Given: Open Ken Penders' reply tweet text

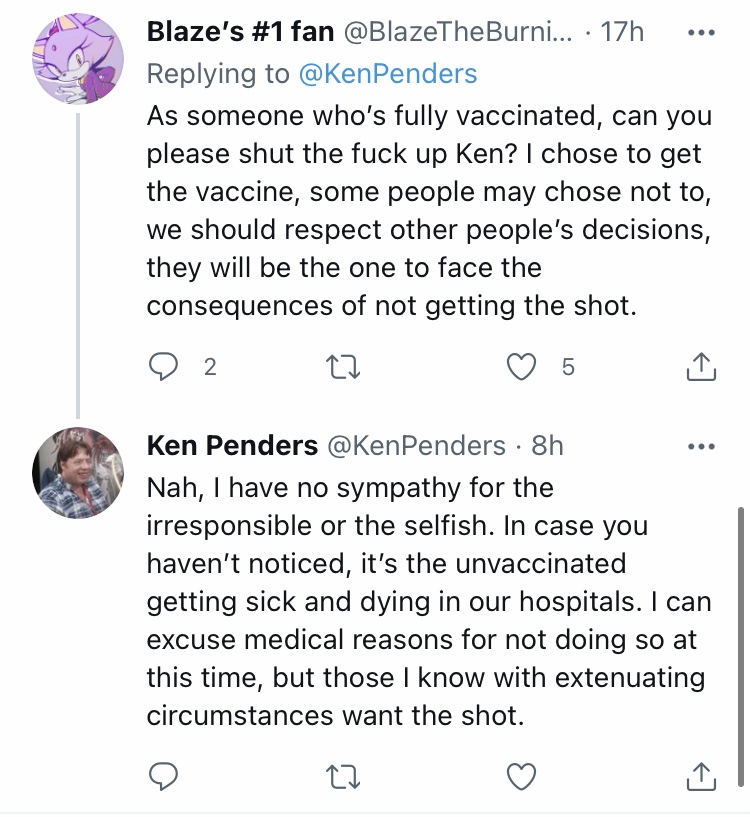Looking at the screenshot, I should [x=428, y=601].
